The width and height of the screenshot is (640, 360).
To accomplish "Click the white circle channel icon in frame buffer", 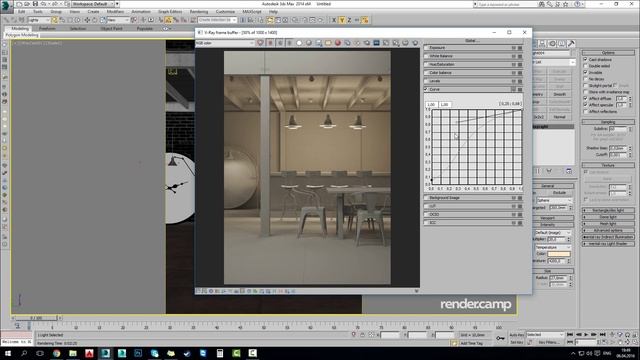I will pos(299,43).
